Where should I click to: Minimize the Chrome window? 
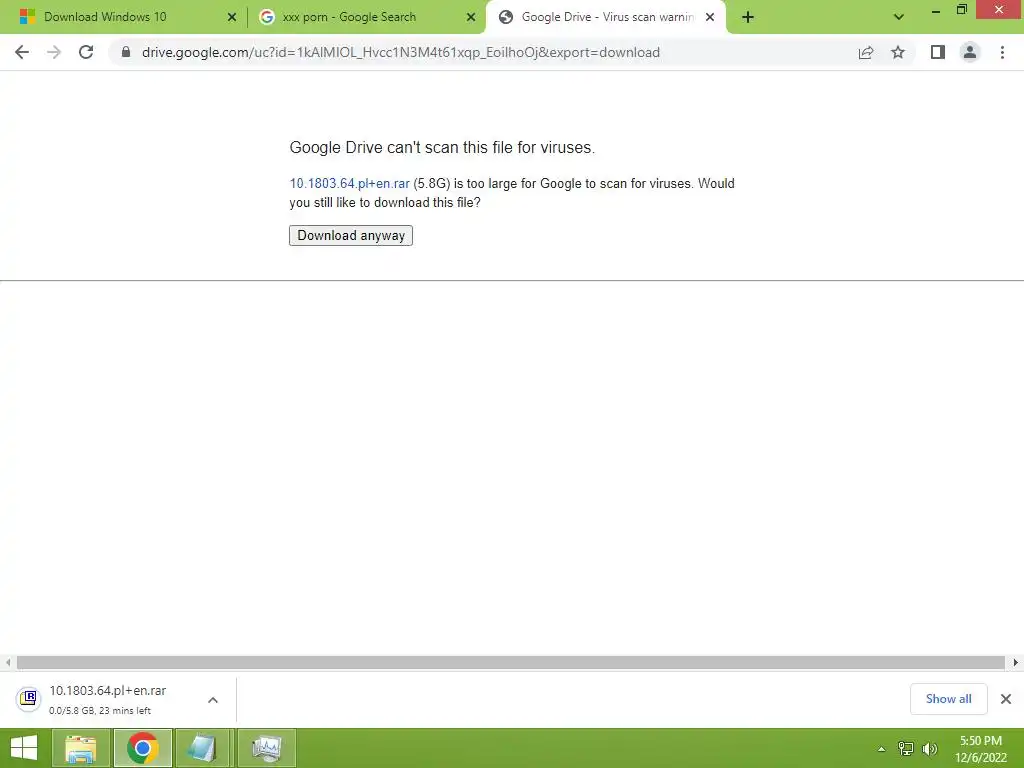936,10
